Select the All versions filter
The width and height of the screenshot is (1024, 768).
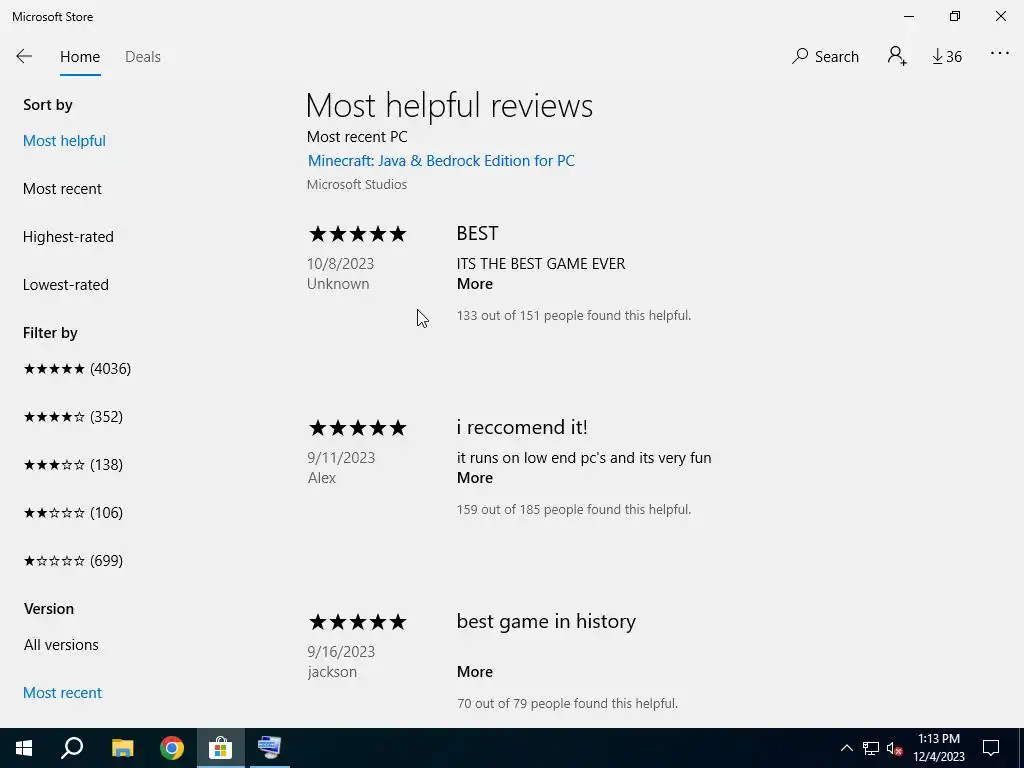pos(61,645)
